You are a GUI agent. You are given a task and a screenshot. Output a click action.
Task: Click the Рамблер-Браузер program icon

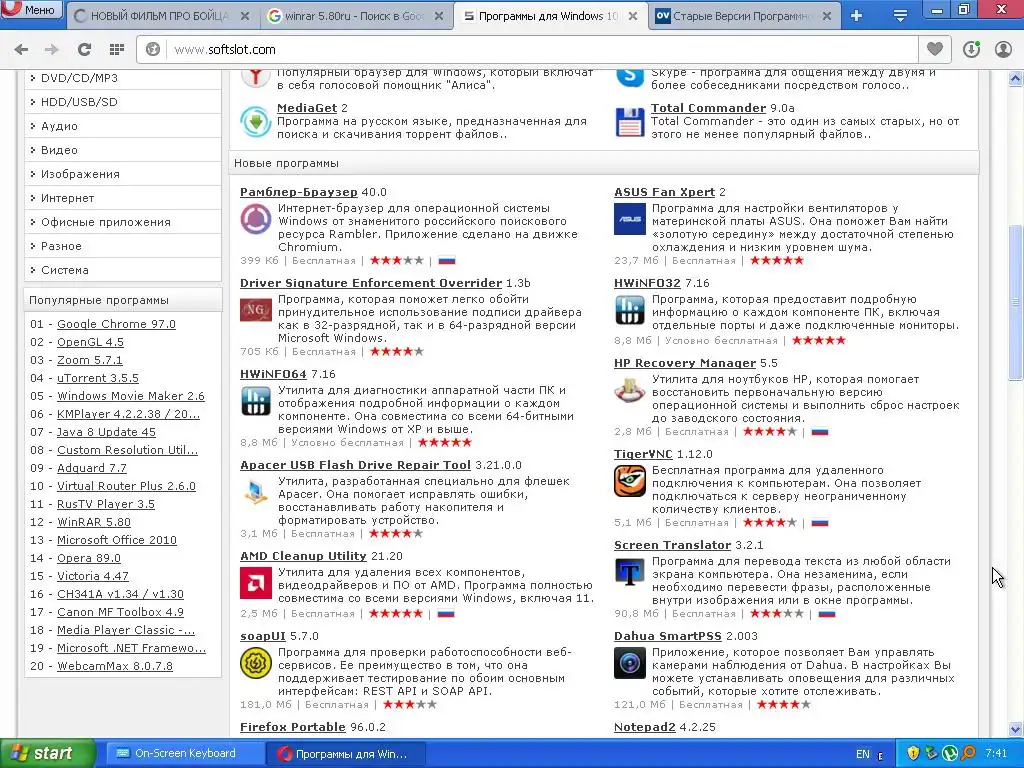tap(255, 219)
